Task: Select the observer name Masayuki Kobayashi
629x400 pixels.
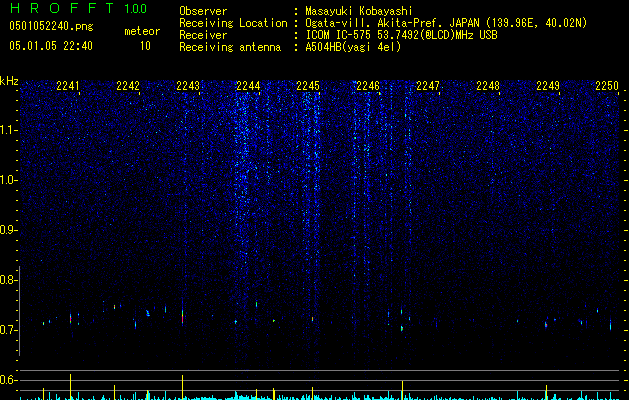Action: tap(359, 11)
